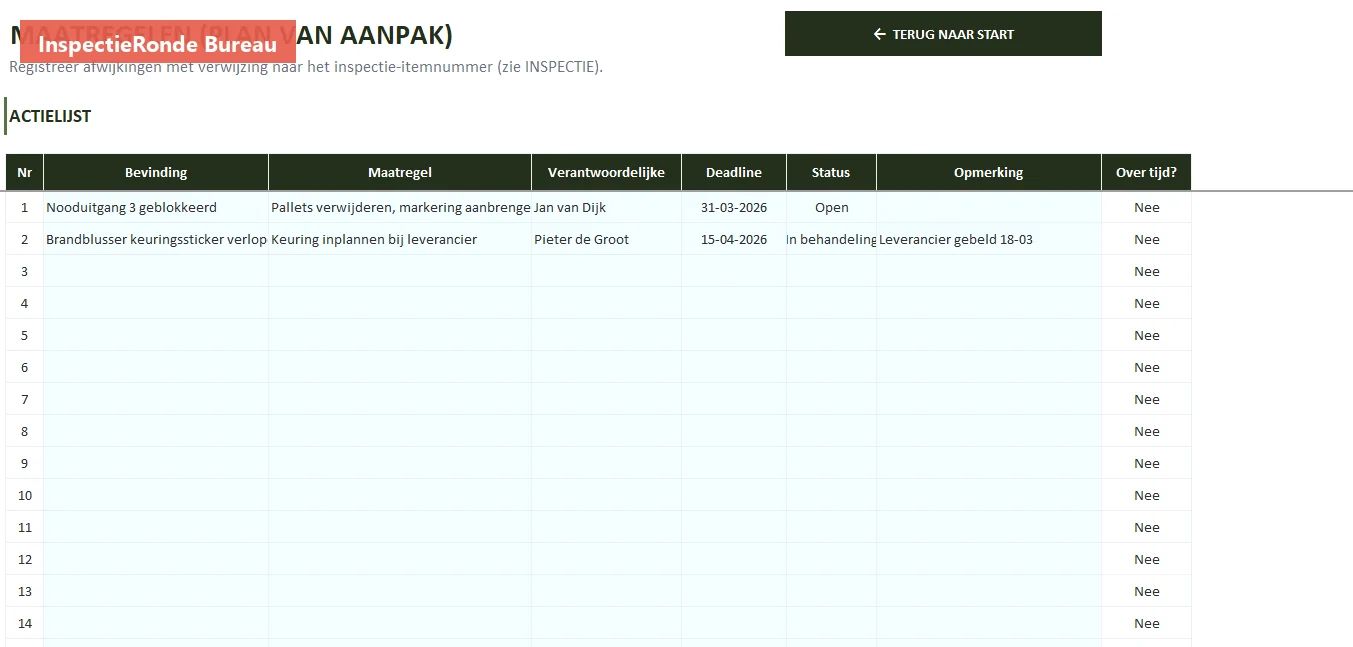Click the empty Opmerking cell in row 1

coord(989,207)
